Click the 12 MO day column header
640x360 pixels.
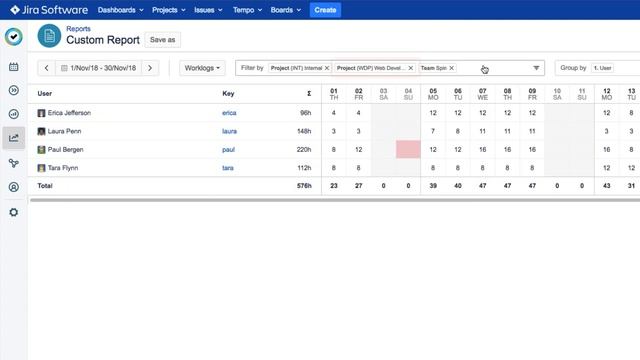[607, 94]
